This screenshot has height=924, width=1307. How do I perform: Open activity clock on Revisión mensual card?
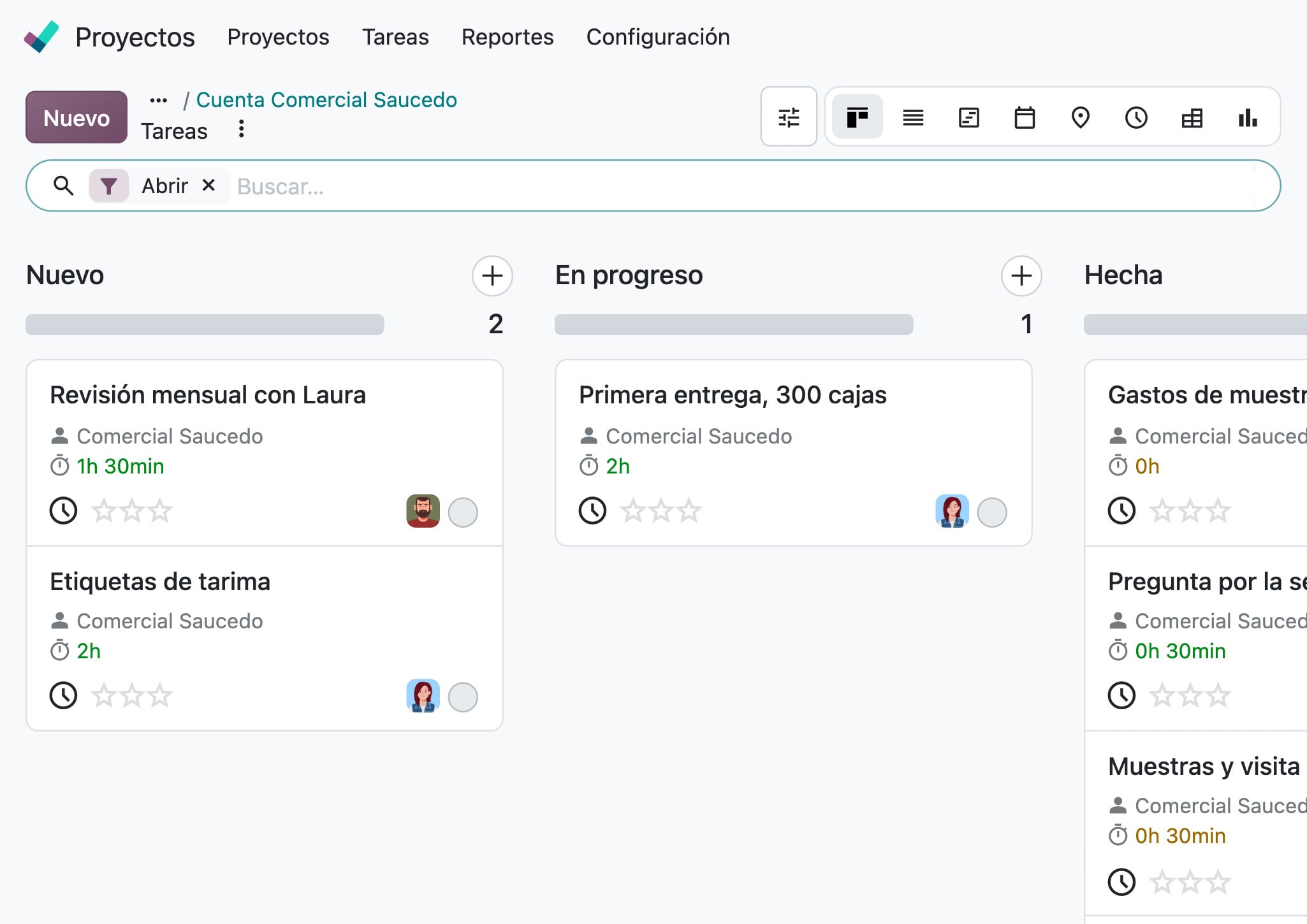64,510
